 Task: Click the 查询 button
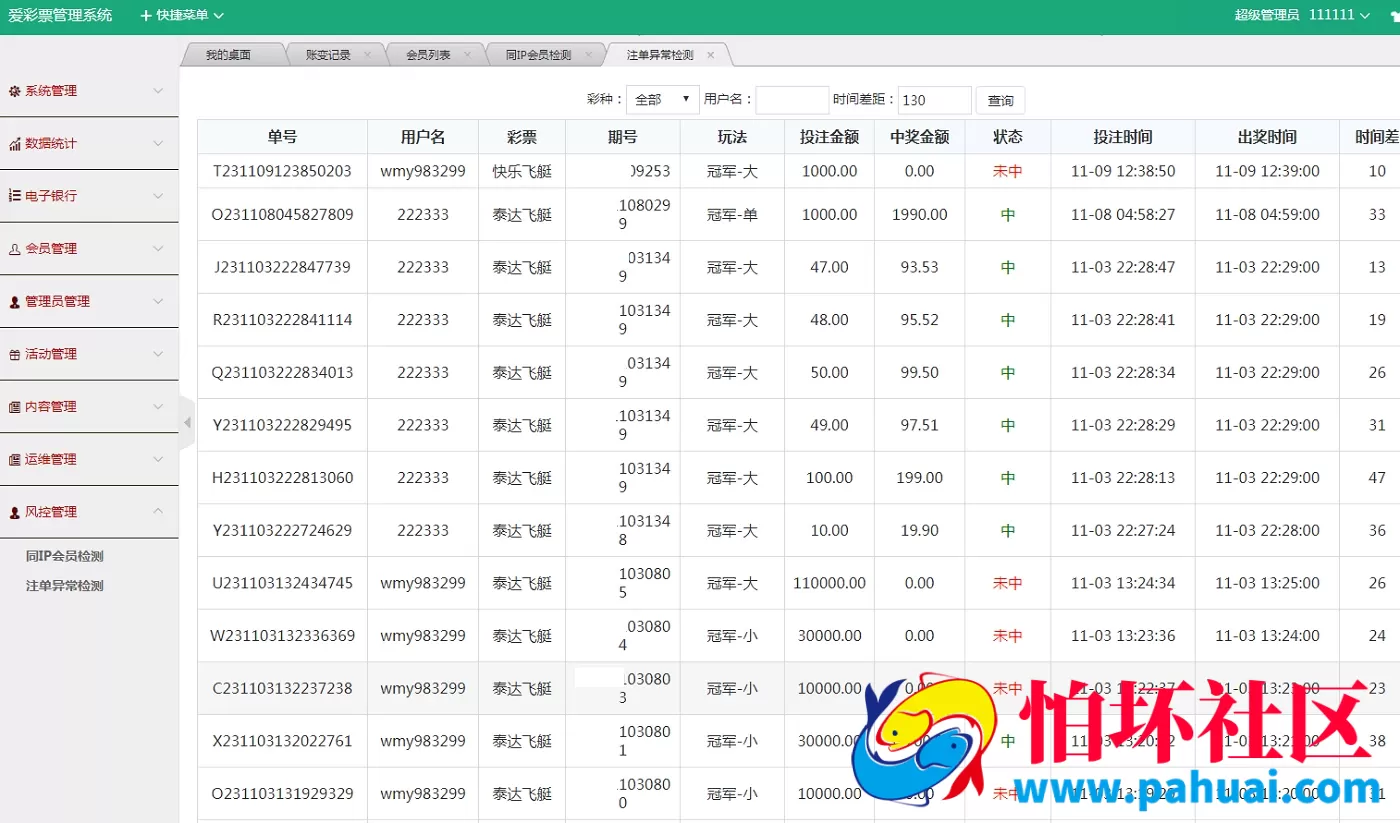(1000, 100)
